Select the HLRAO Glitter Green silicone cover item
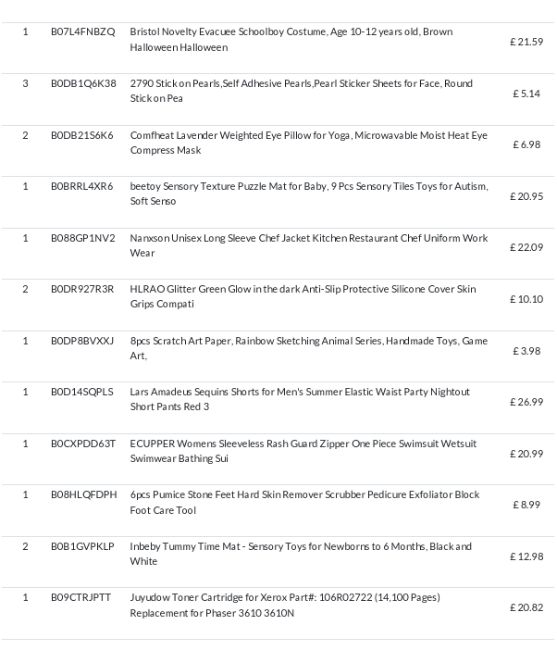Image resolution: width=557 pixels, height=650 pixels. click(x=303, y=296)
